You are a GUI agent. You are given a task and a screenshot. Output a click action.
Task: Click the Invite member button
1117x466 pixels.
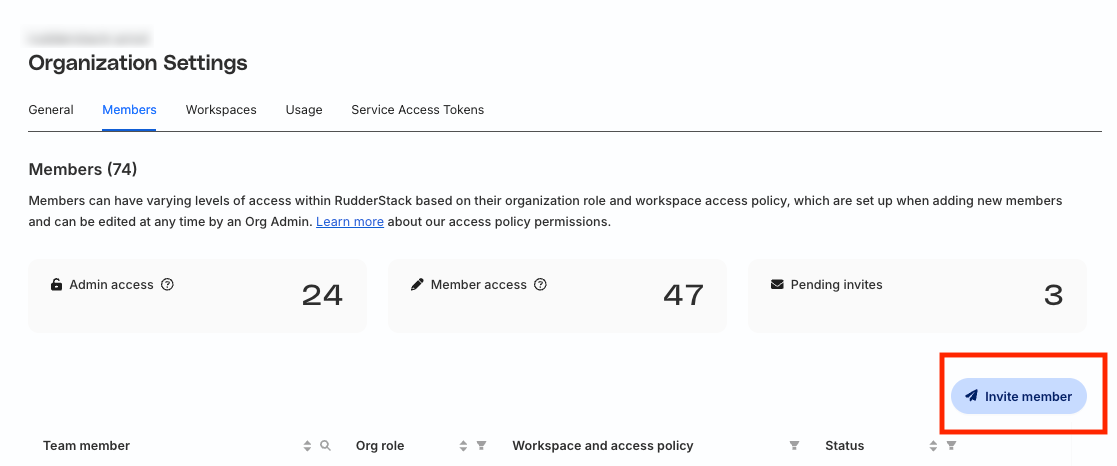(x=1019, y=396)
